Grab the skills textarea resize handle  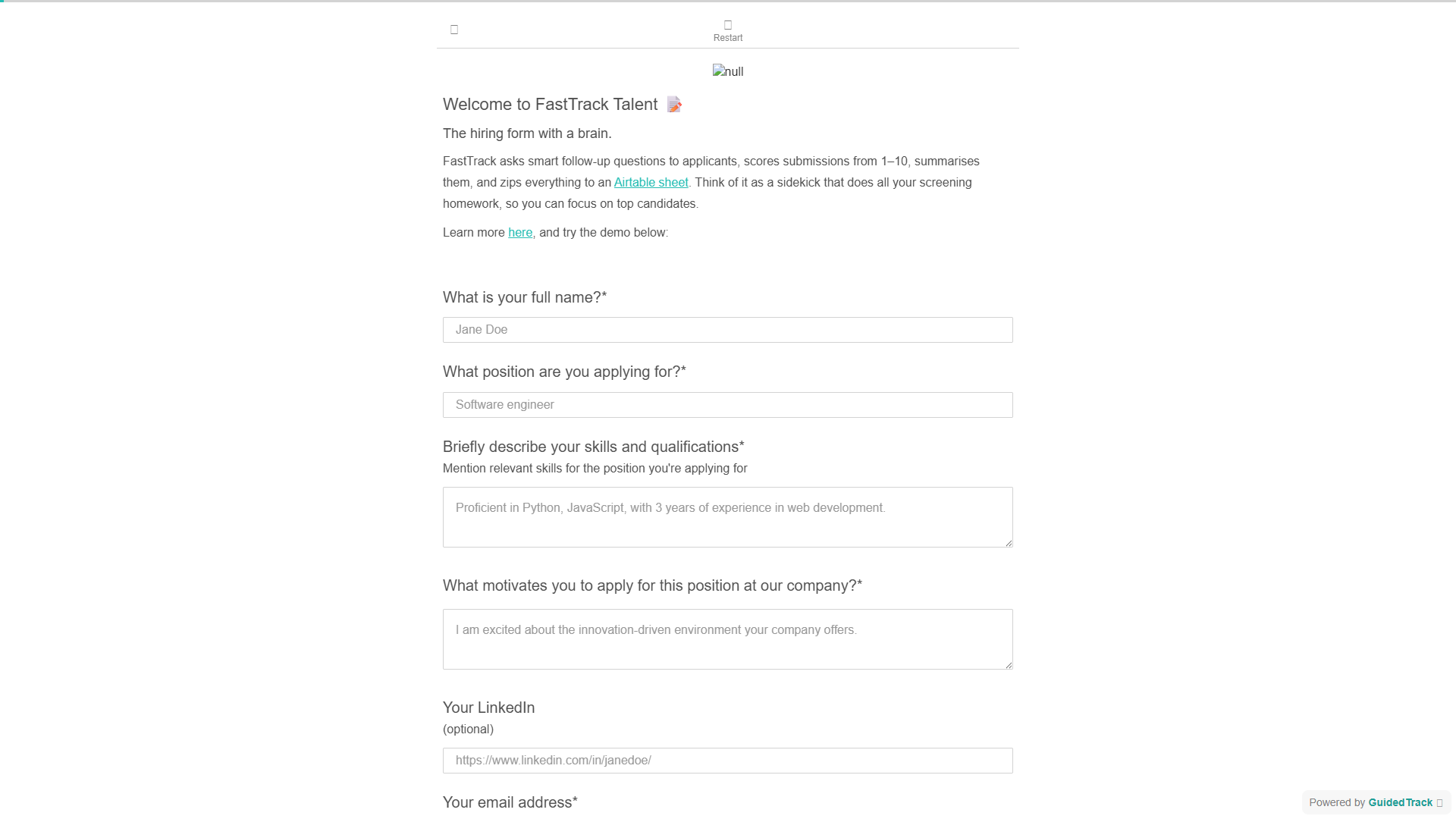[x=1008, y=542]
